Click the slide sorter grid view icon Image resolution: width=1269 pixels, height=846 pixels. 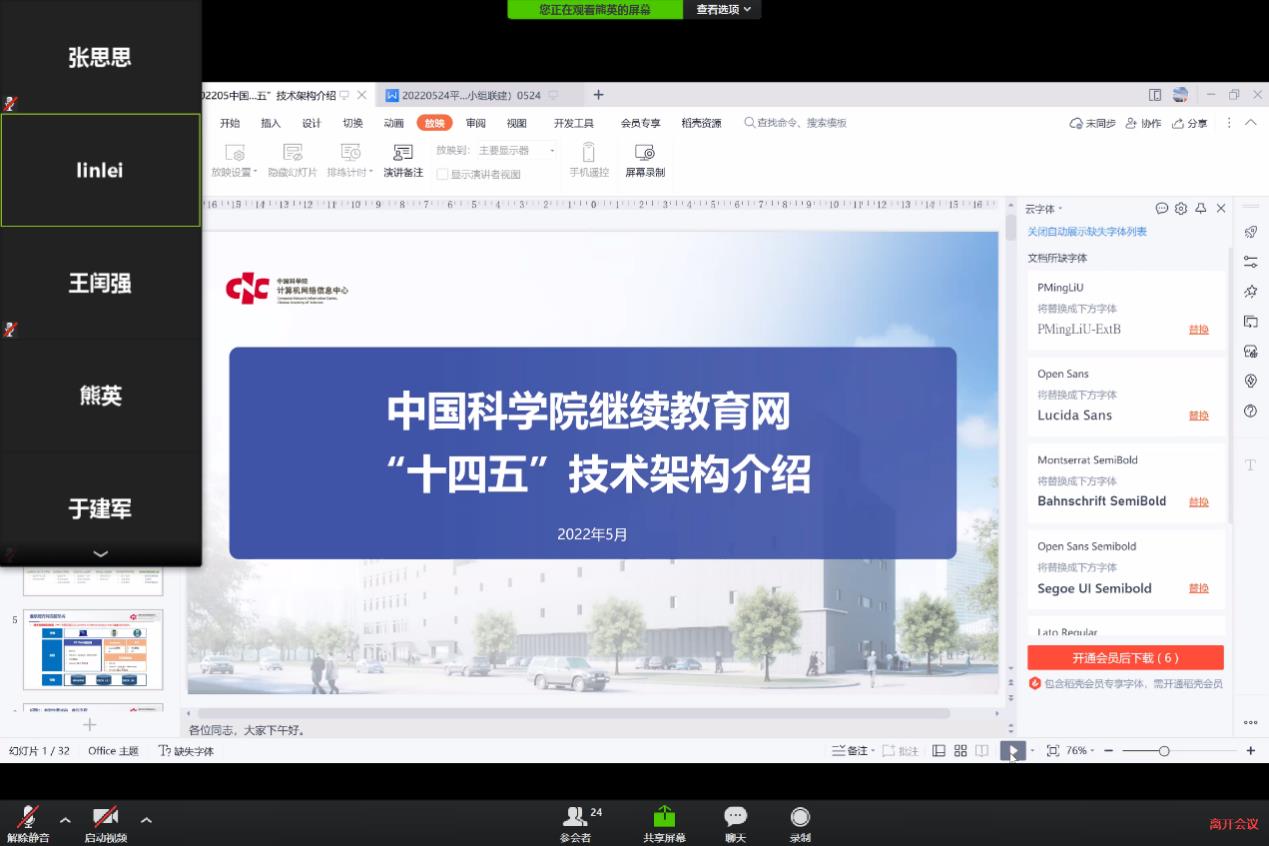point(960,750)
